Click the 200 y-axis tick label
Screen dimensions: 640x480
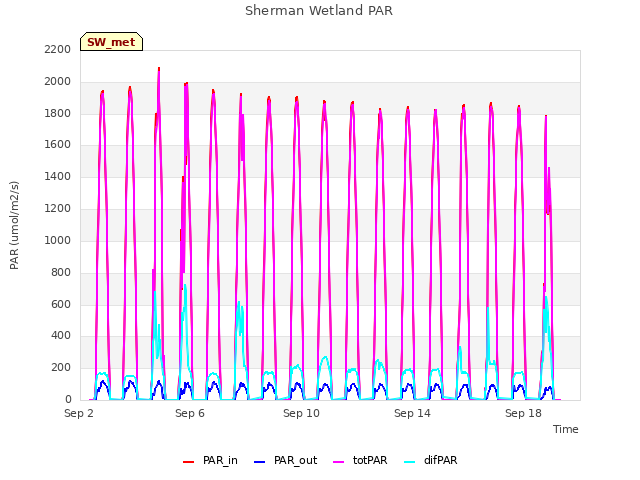[x=61, y=367]
